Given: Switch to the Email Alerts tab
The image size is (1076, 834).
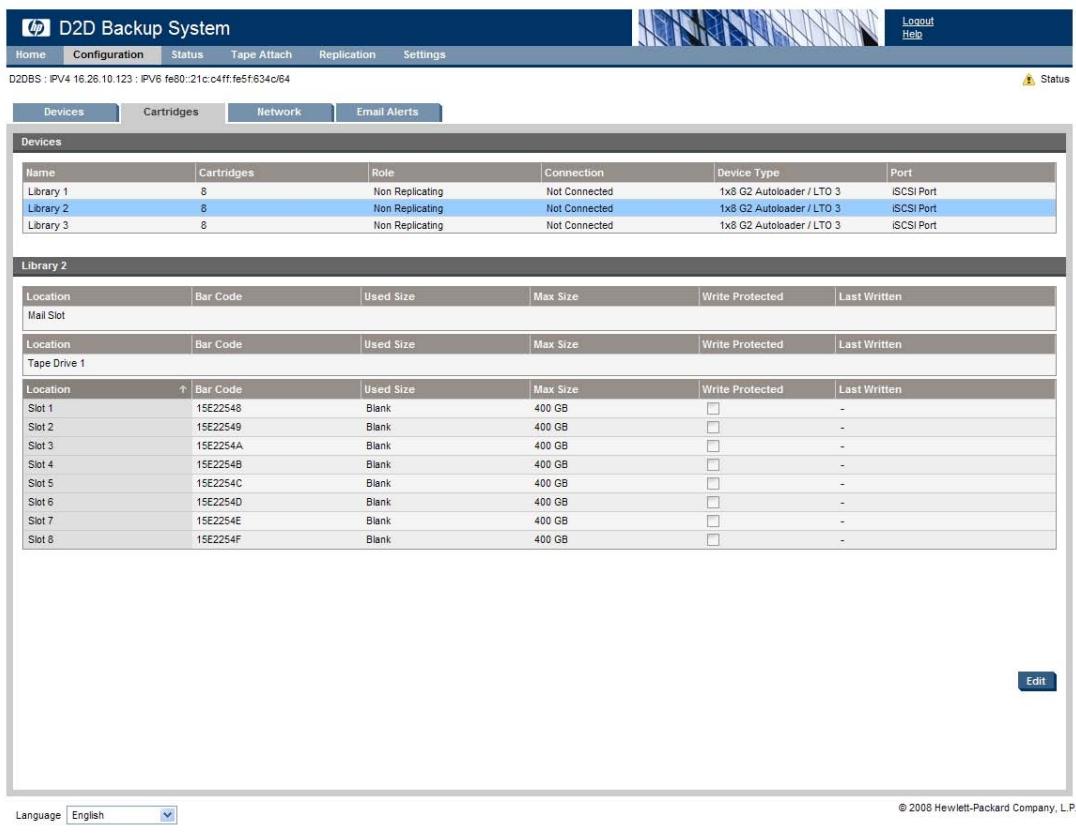Looking at the screenshot, I should click(388, 113).
